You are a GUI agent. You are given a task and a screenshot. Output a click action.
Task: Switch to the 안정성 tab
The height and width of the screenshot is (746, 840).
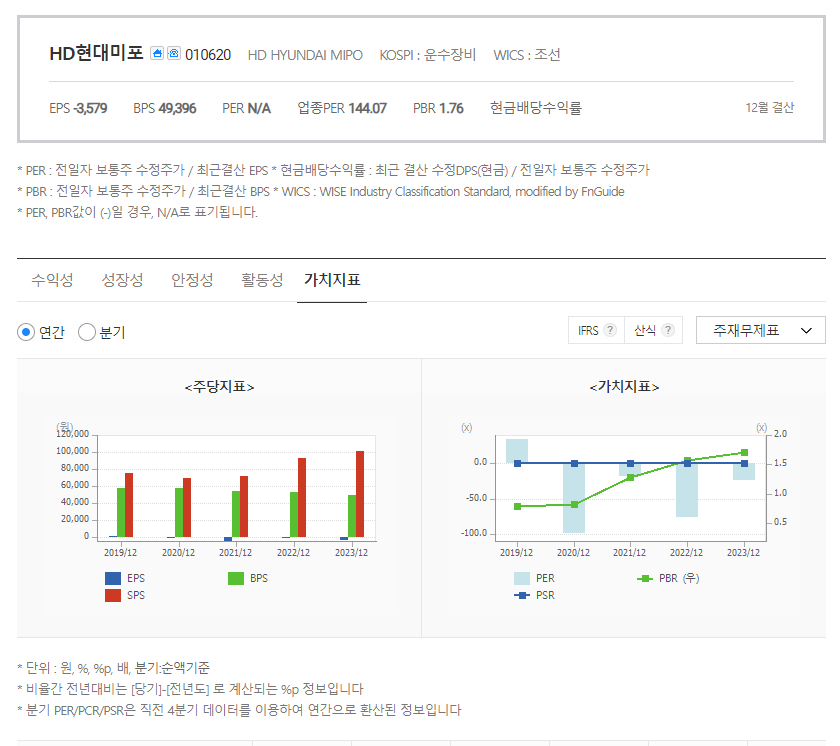pyautogui.click(x=192, y=280)
